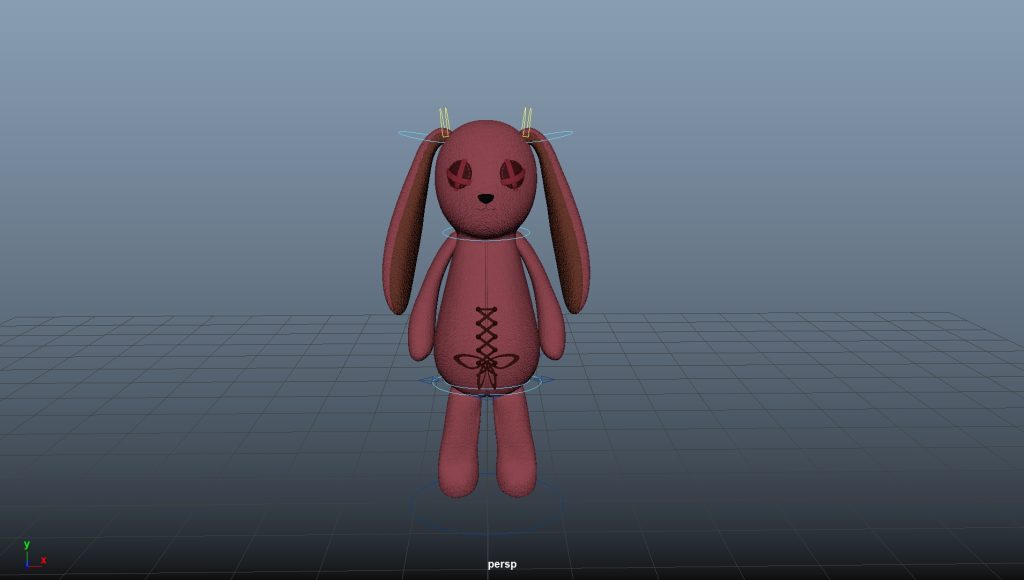Image resolution: width=1024 pixels, height=580 pixels.
Task: Click the XYZ axis indicator
Action: pos(34,555)
